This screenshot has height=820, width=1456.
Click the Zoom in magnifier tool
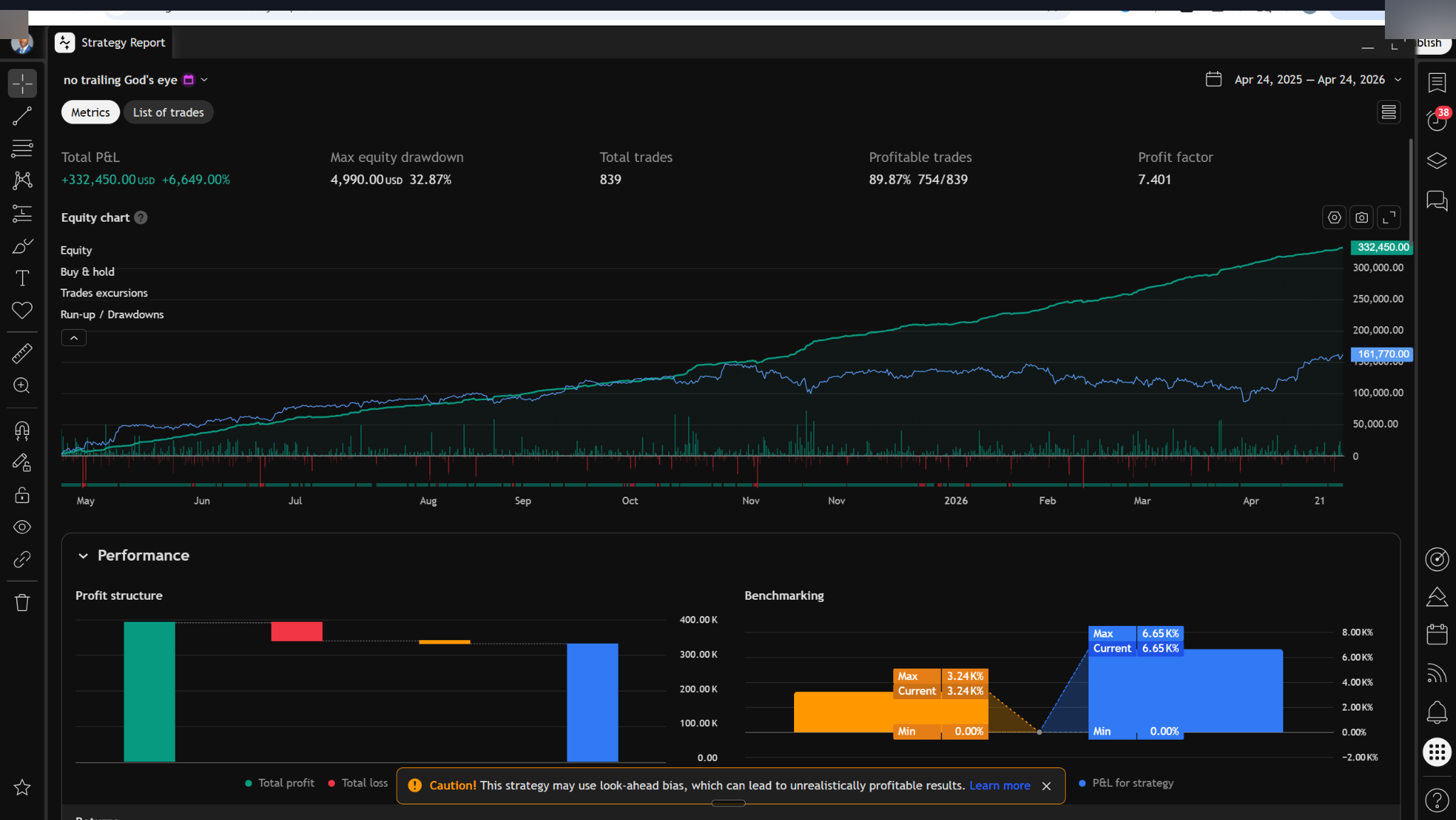pos(22,386)
